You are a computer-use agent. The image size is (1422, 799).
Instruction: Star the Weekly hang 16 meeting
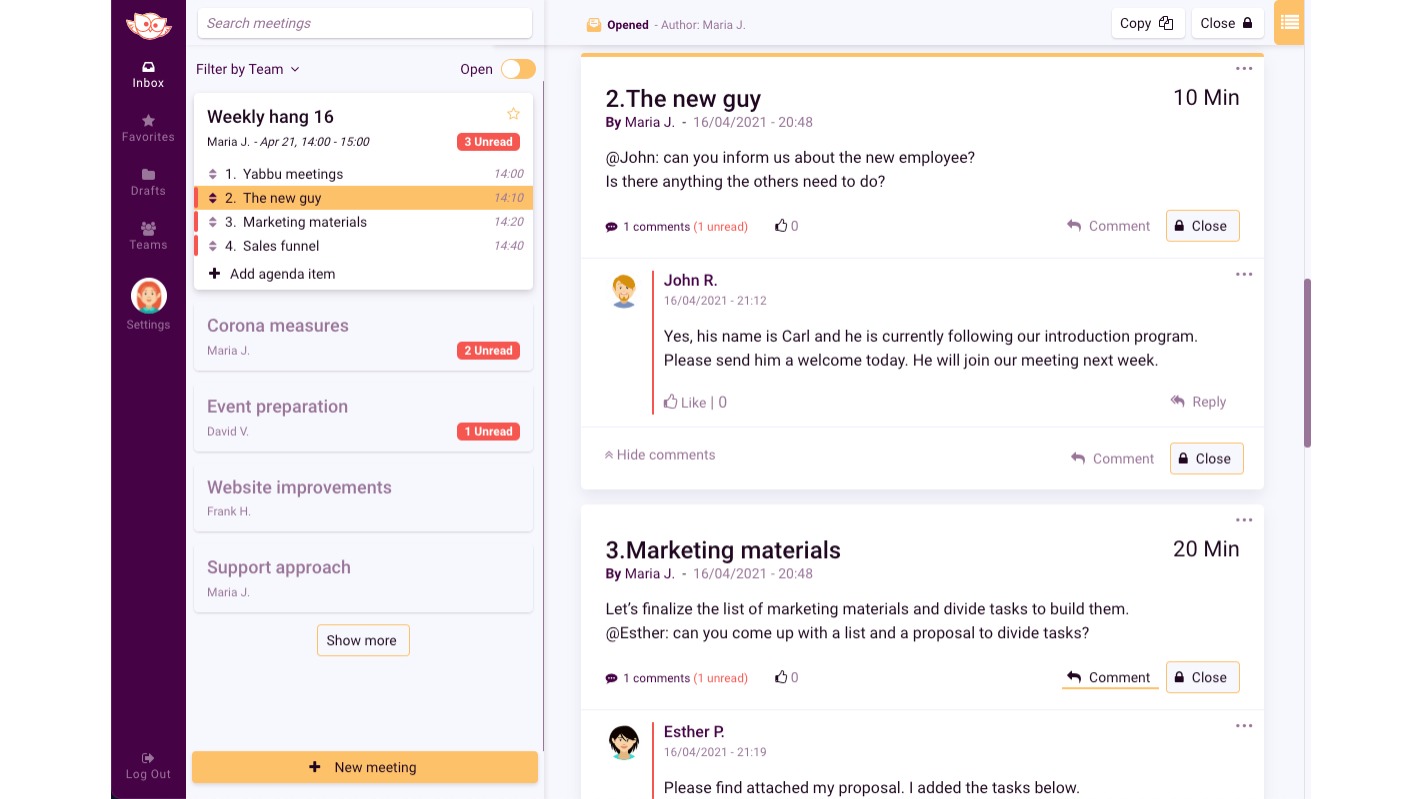pos(513,114)
